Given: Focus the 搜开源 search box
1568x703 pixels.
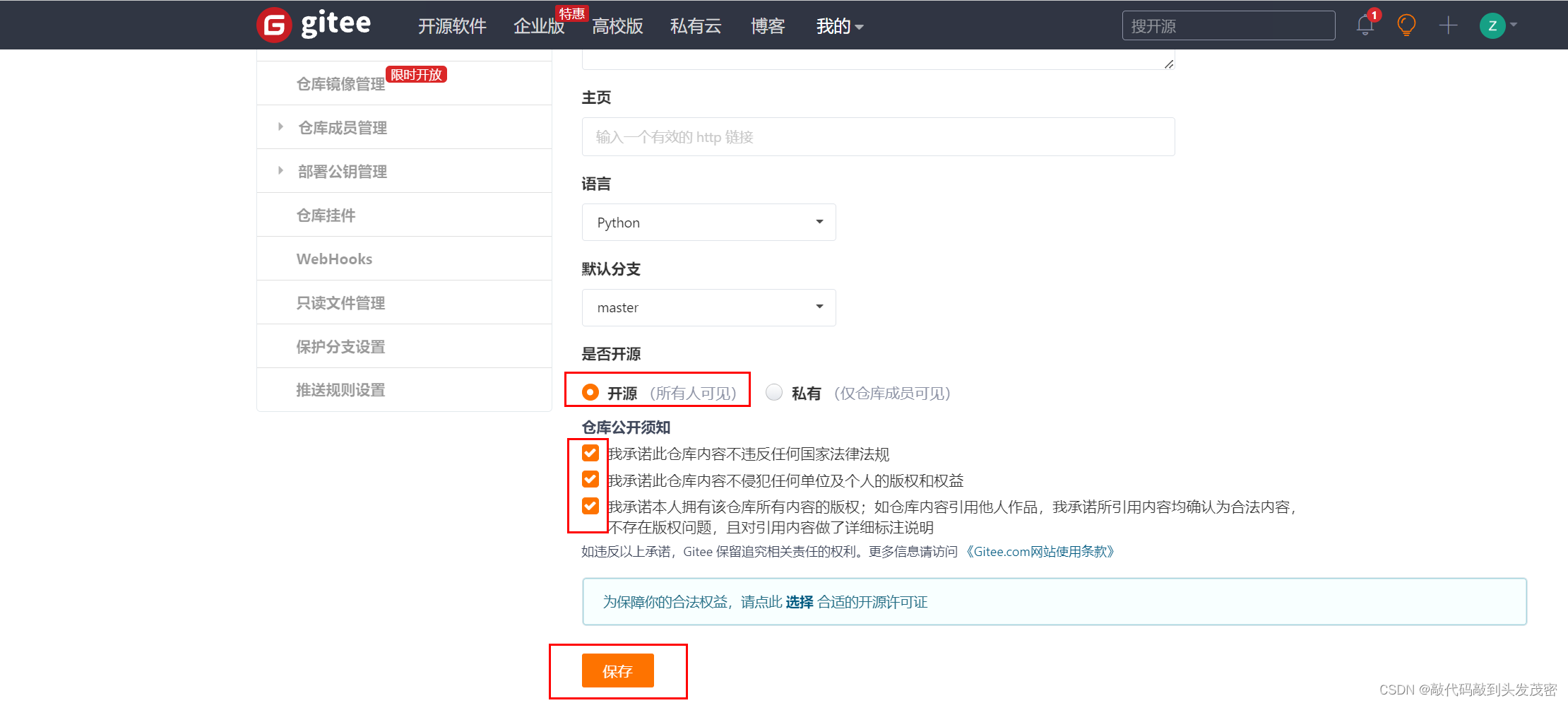Looking at the screenshot, I should click(1228, 25).
